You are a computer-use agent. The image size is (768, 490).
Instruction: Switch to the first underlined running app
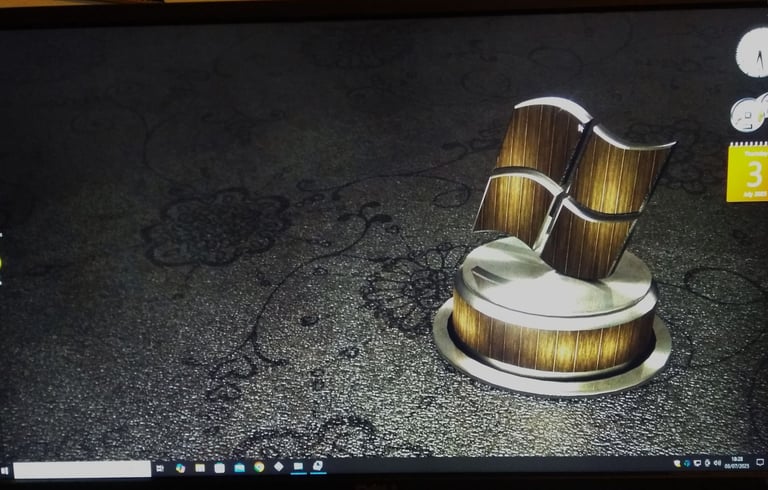point(298,466)
